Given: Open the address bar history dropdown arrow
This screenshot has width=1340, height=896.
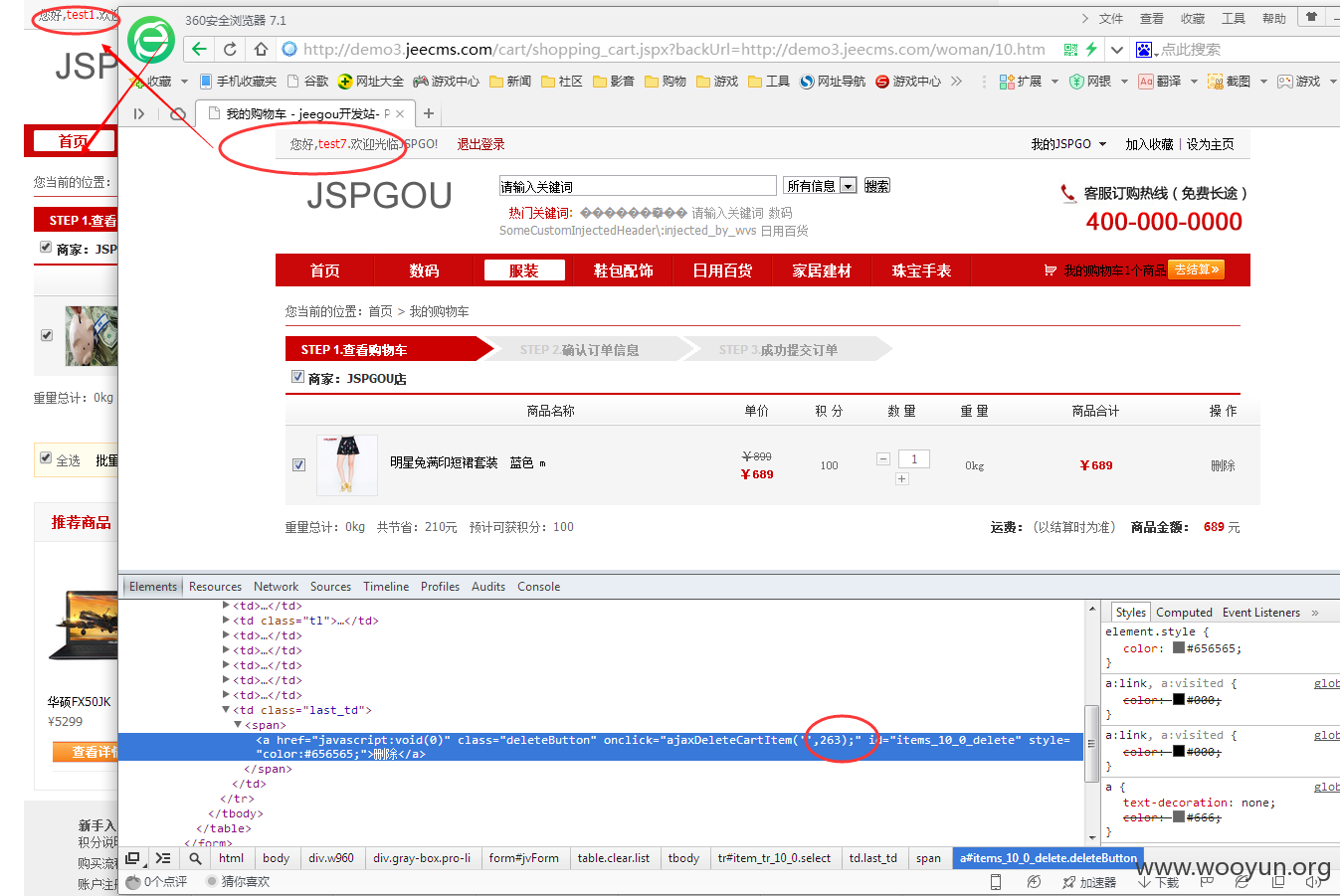Looking at the screenshot, I should pos(1117,49).
